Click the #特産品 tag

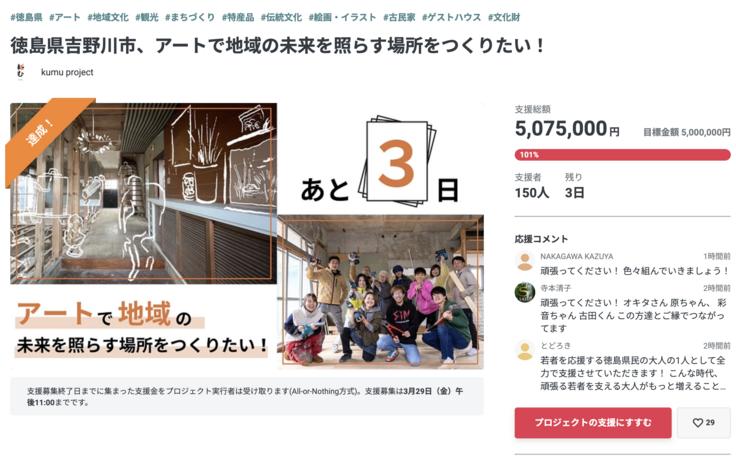[x=238, y=17]
